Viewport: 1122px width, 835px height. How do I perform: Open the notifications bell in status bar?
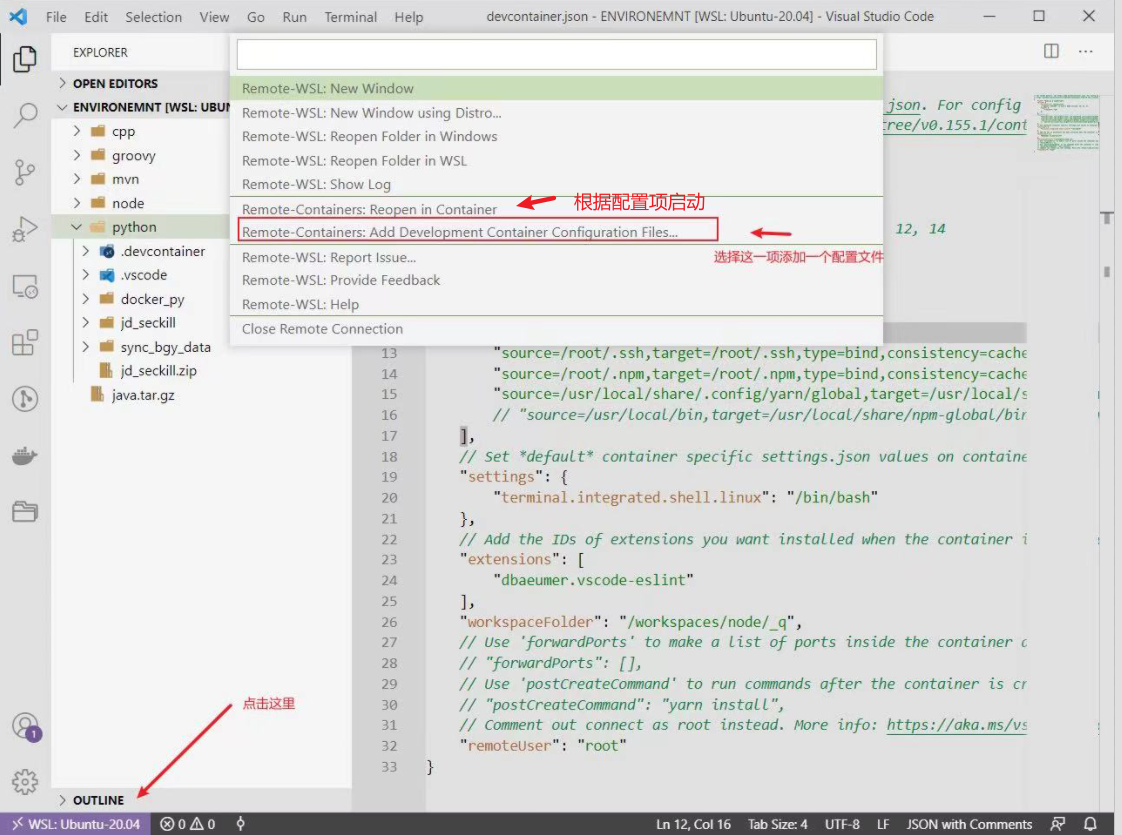click(x=1090, y=824)
